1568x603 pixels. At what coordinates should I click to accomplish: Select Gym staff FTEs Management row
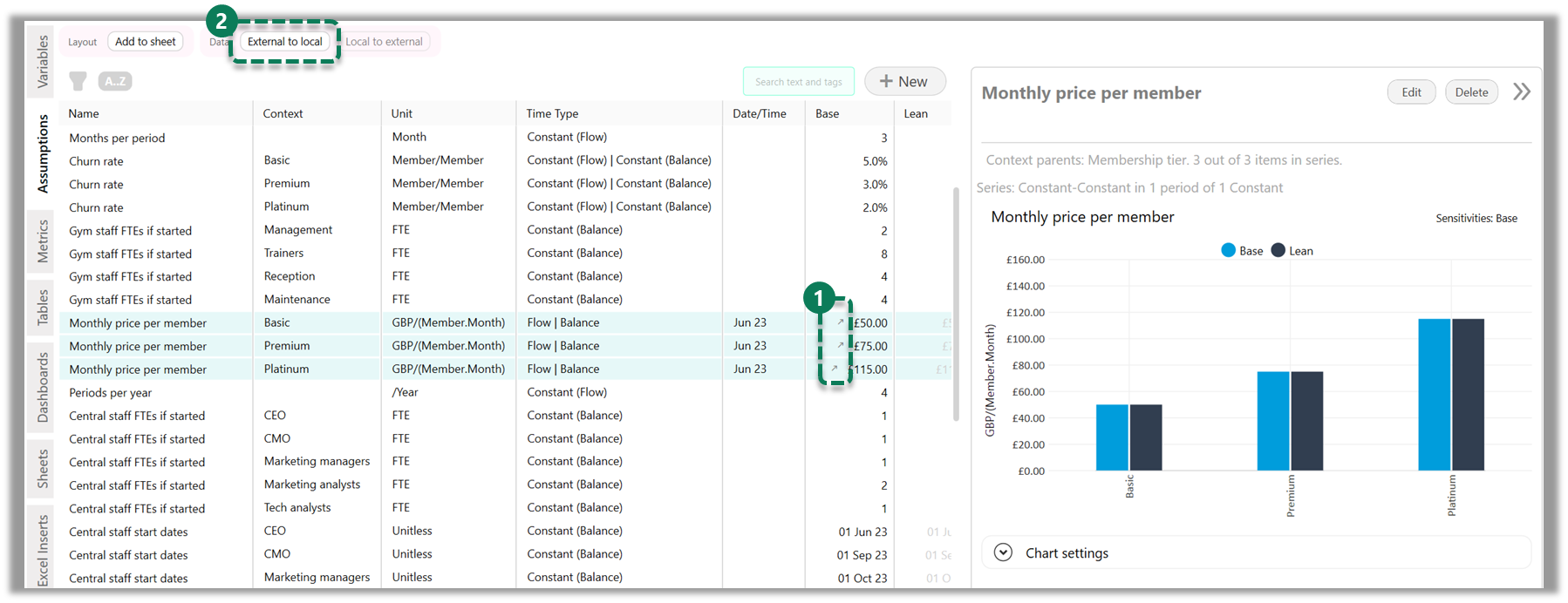505,230
